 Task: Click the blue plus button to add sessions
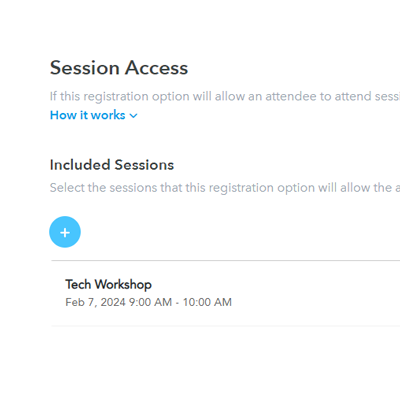coord(65,232)
